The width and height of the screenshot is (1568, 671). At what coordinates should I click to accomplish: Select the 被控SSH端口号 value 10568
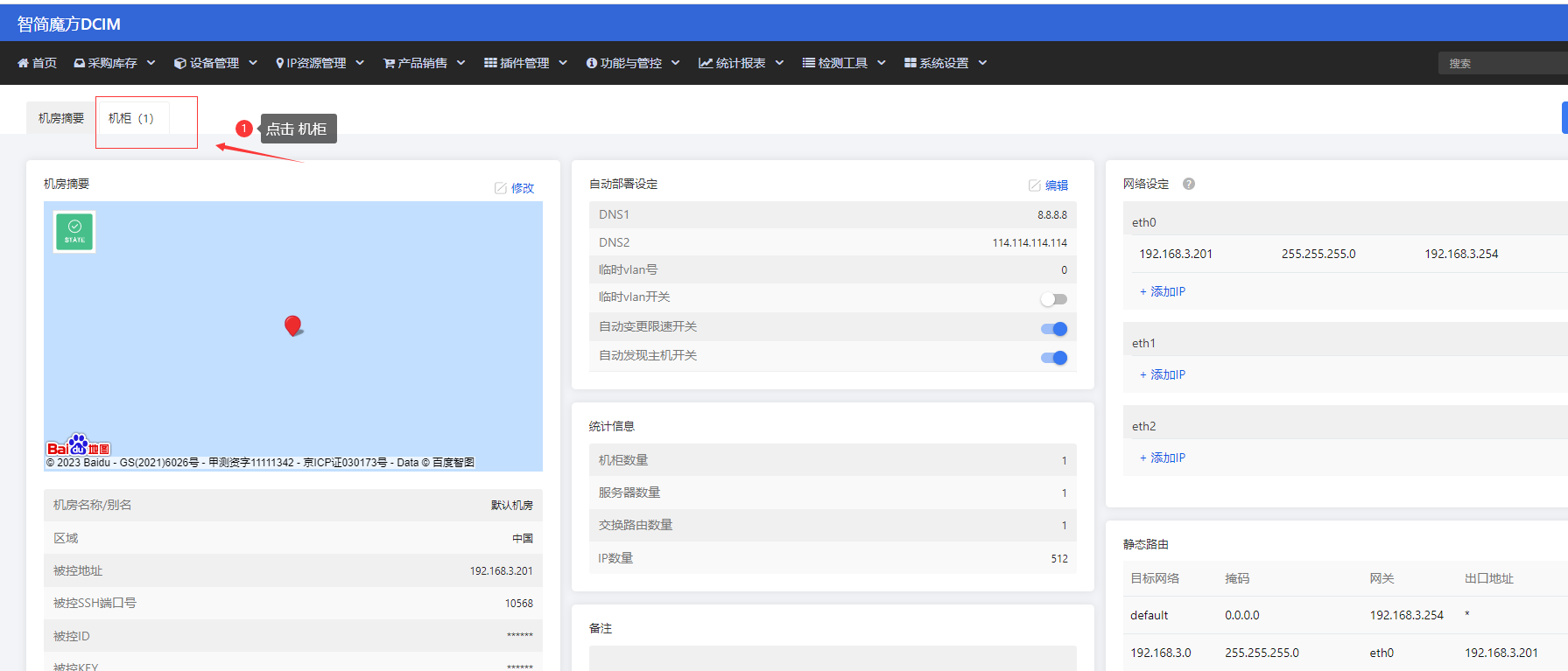pos(518,603)
